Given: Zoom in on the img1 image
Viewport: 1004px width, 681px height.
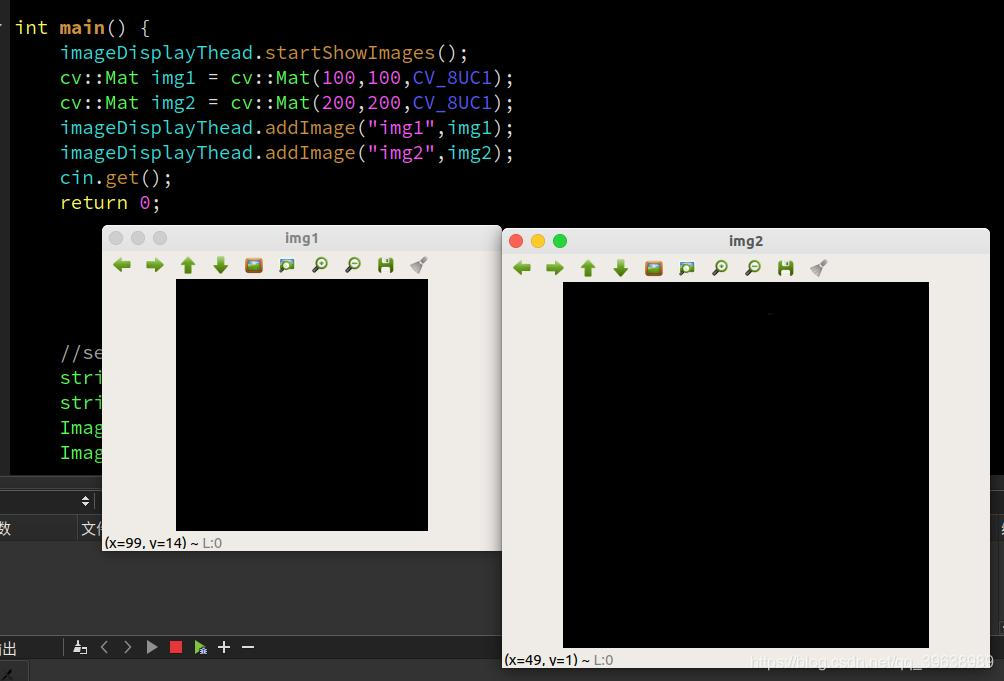Looking at the screenshot, I should (320, 265).
